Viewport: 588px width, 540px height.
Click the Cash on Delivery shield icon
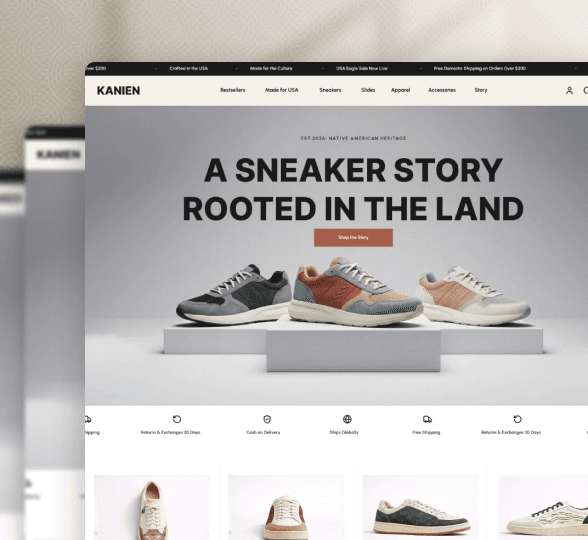click(x=267, y=419)
